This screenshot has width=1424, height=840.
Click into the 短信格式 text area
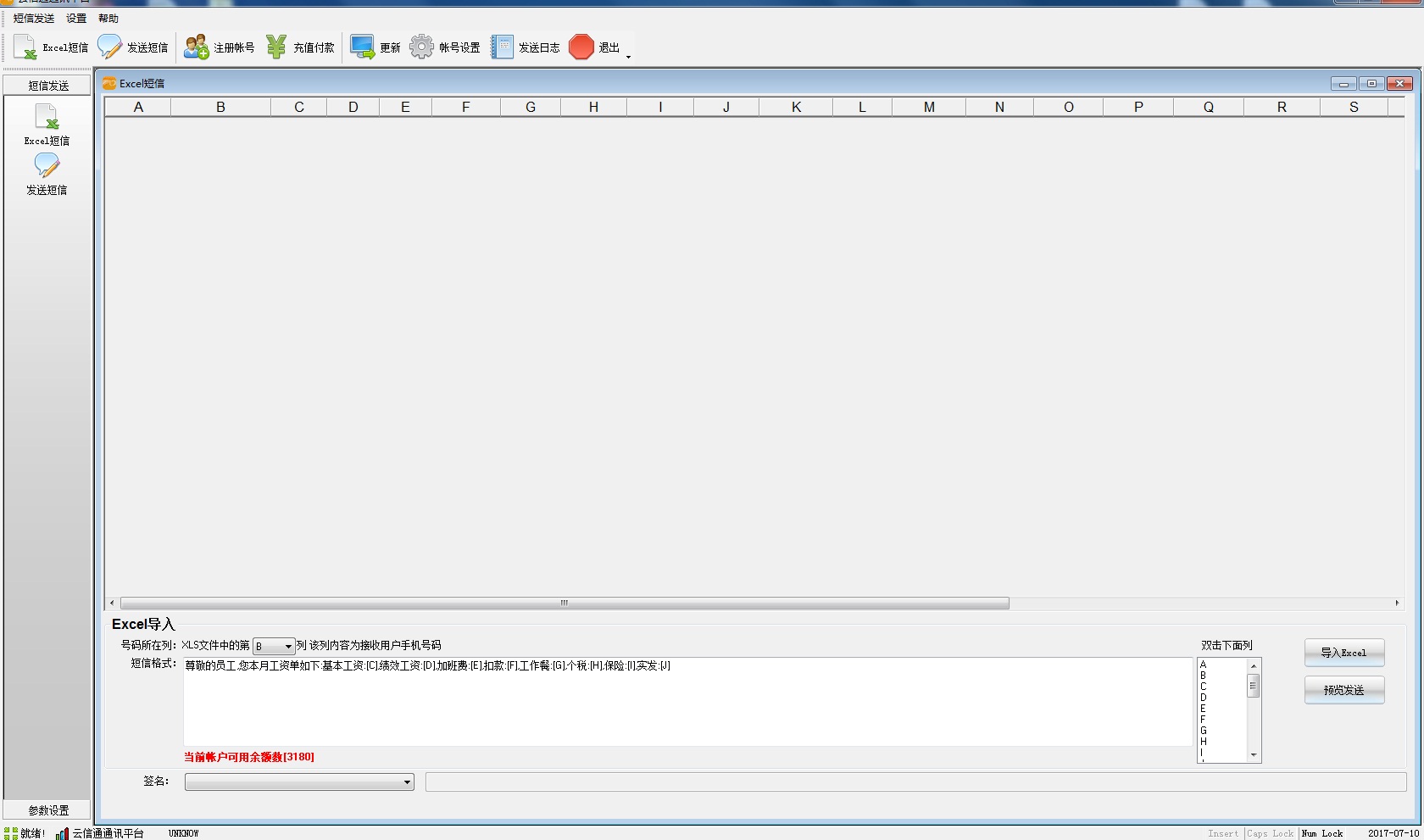[687, 702]
